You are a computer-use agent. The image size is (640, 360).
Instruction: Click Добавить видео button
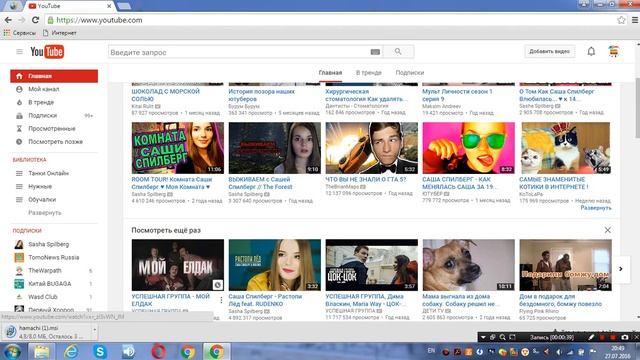[x=549, y=51]
